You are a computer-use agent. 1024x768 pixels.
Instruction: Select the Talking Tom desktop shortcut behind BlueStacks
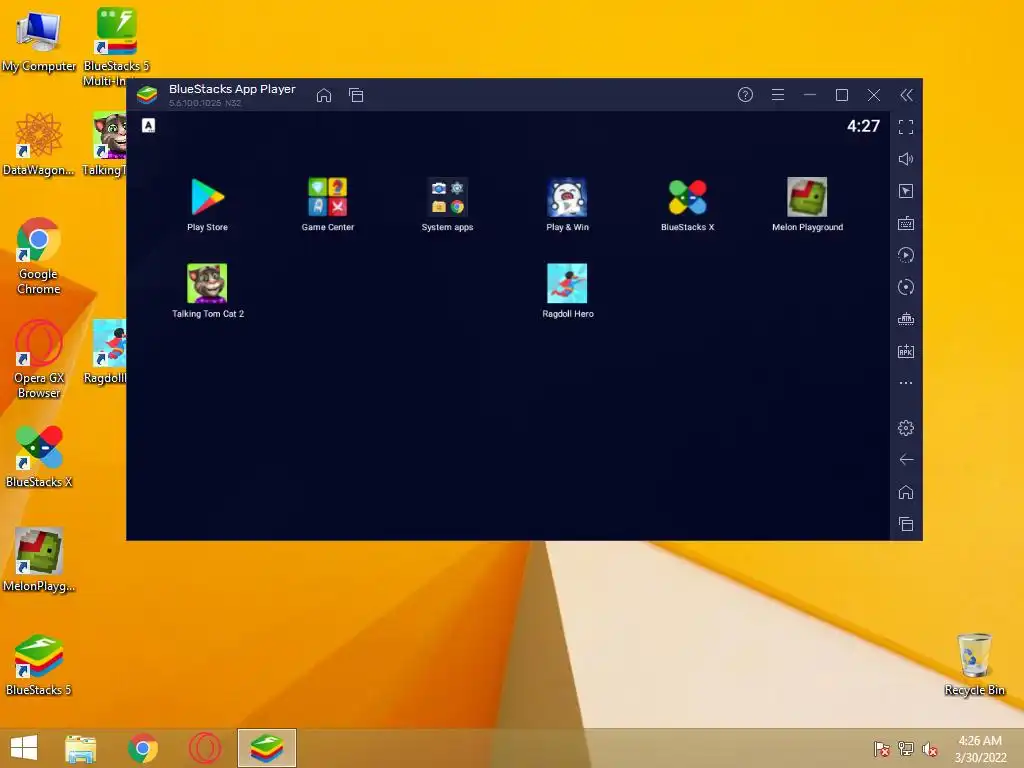tap(104, 144)
